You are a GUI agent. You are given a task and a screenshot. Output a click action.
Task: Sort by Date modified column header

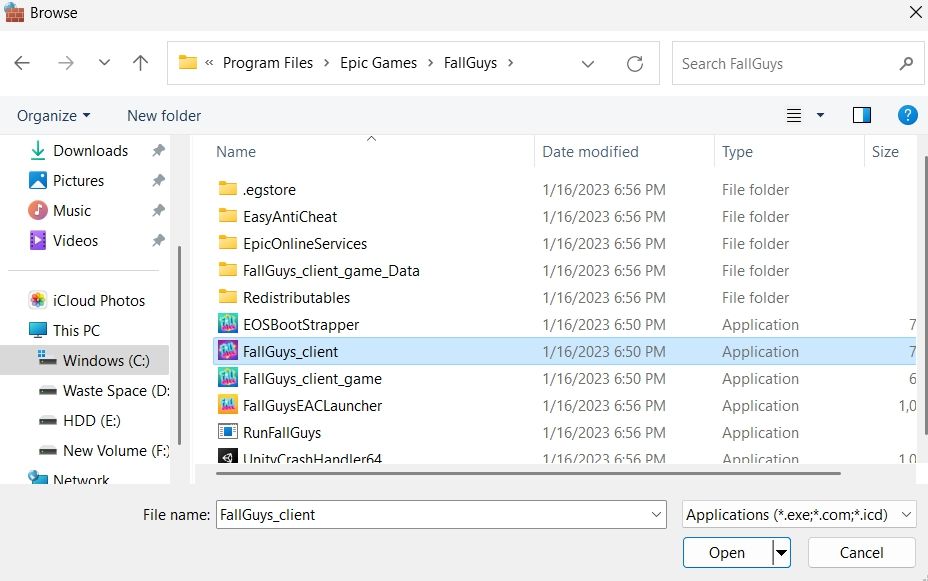pyautogui.click(x=590, y=152)
